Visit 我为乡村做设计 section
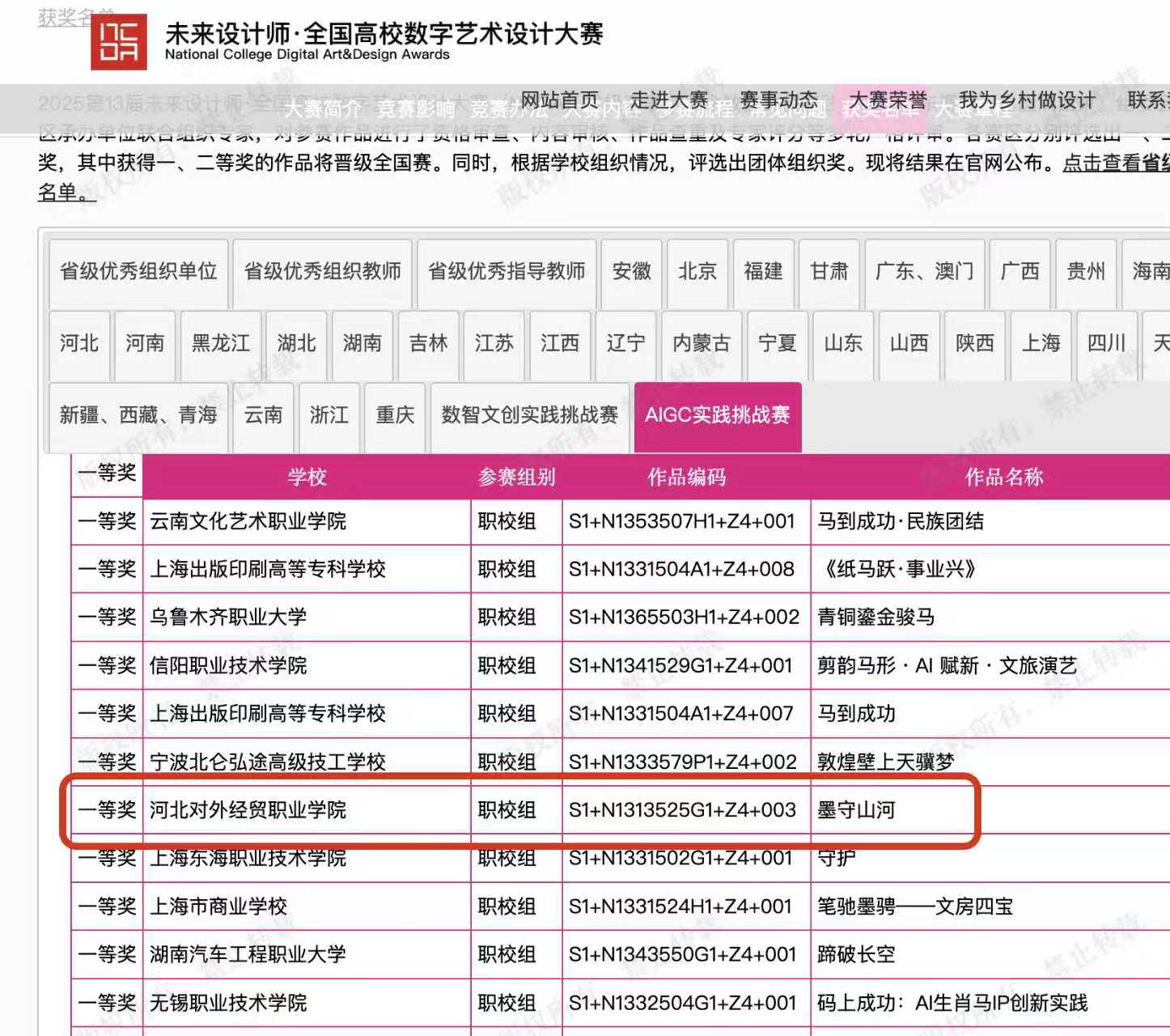Viewport: 1170px width, 1036px height. 1025,99
